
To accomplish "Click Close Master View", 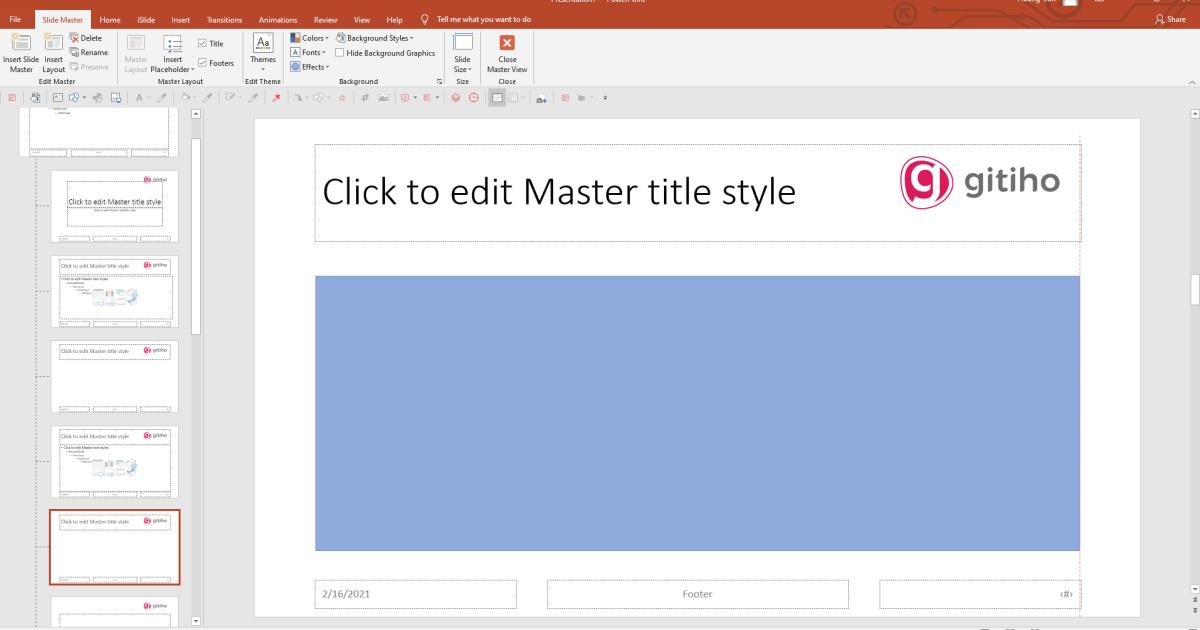I will [x=507, y=52].
